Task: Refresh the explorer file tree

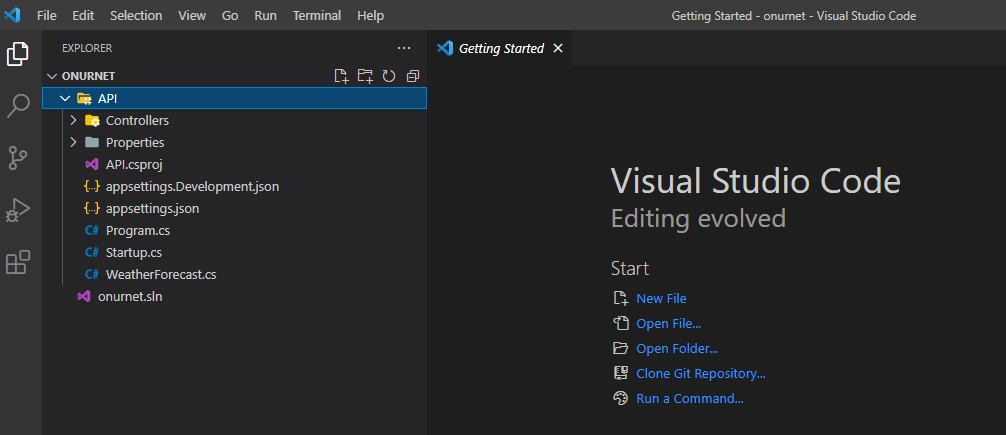Action: (x=389, y=76)
